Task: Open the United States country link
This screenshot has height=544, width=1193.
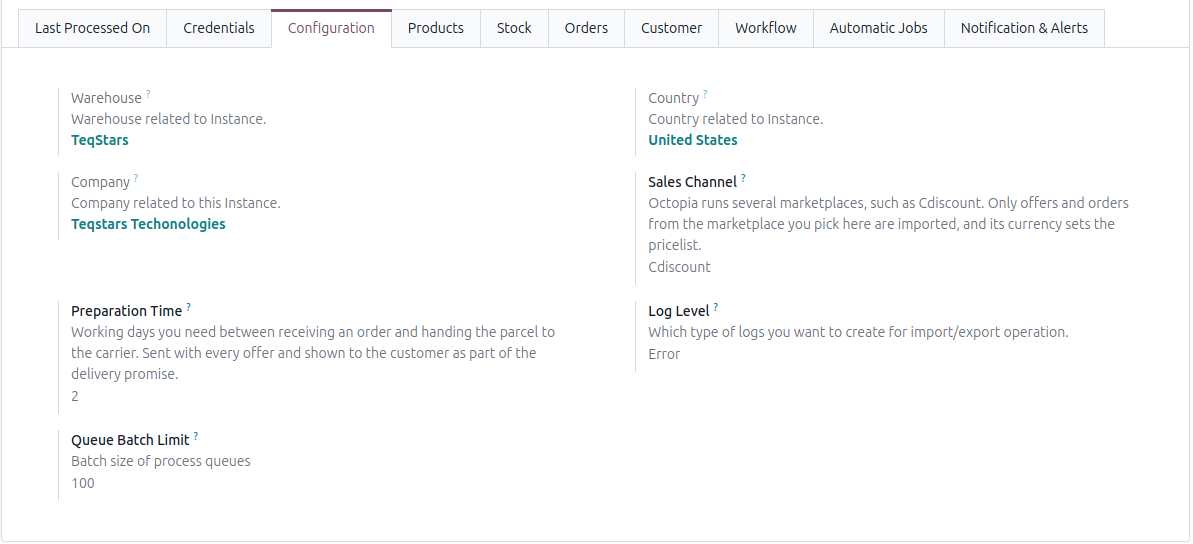Action: [692, 140]
